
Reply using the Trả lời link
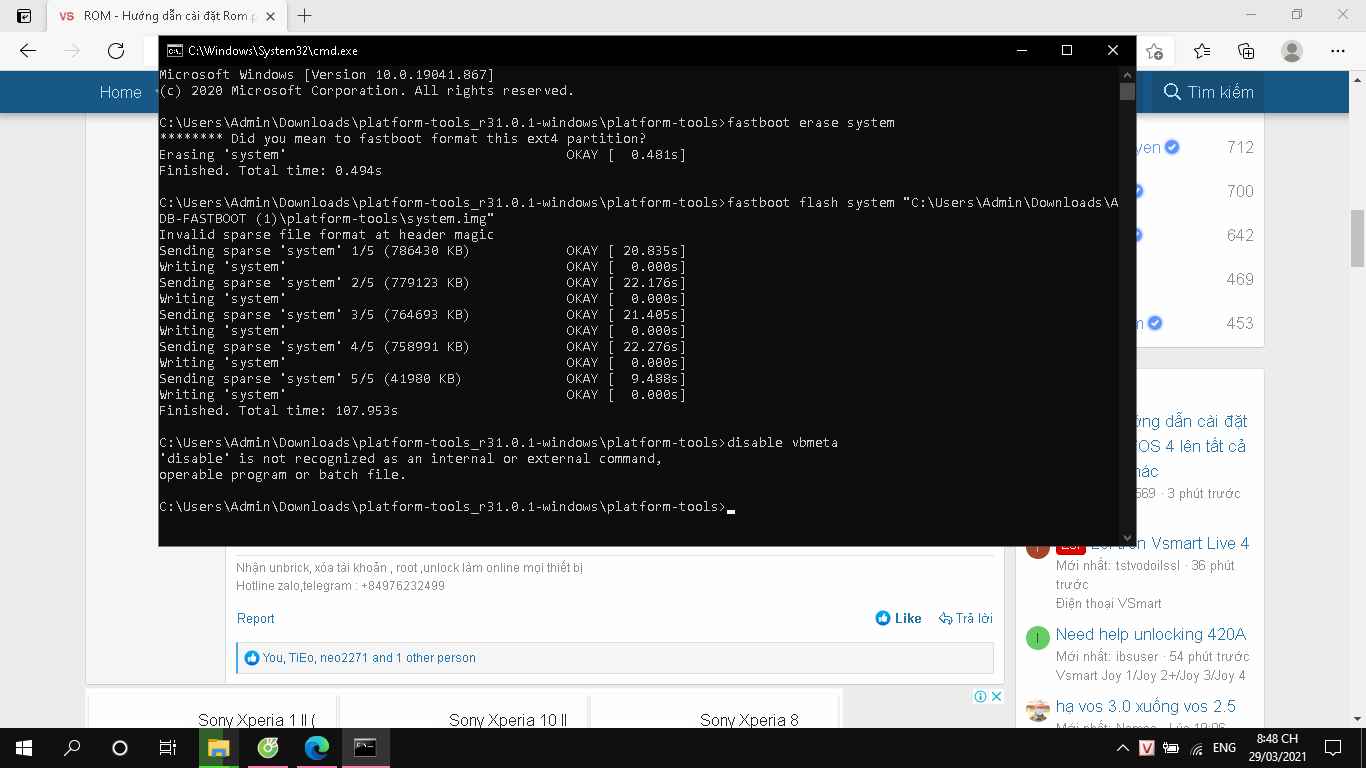(x=966, y=618)
